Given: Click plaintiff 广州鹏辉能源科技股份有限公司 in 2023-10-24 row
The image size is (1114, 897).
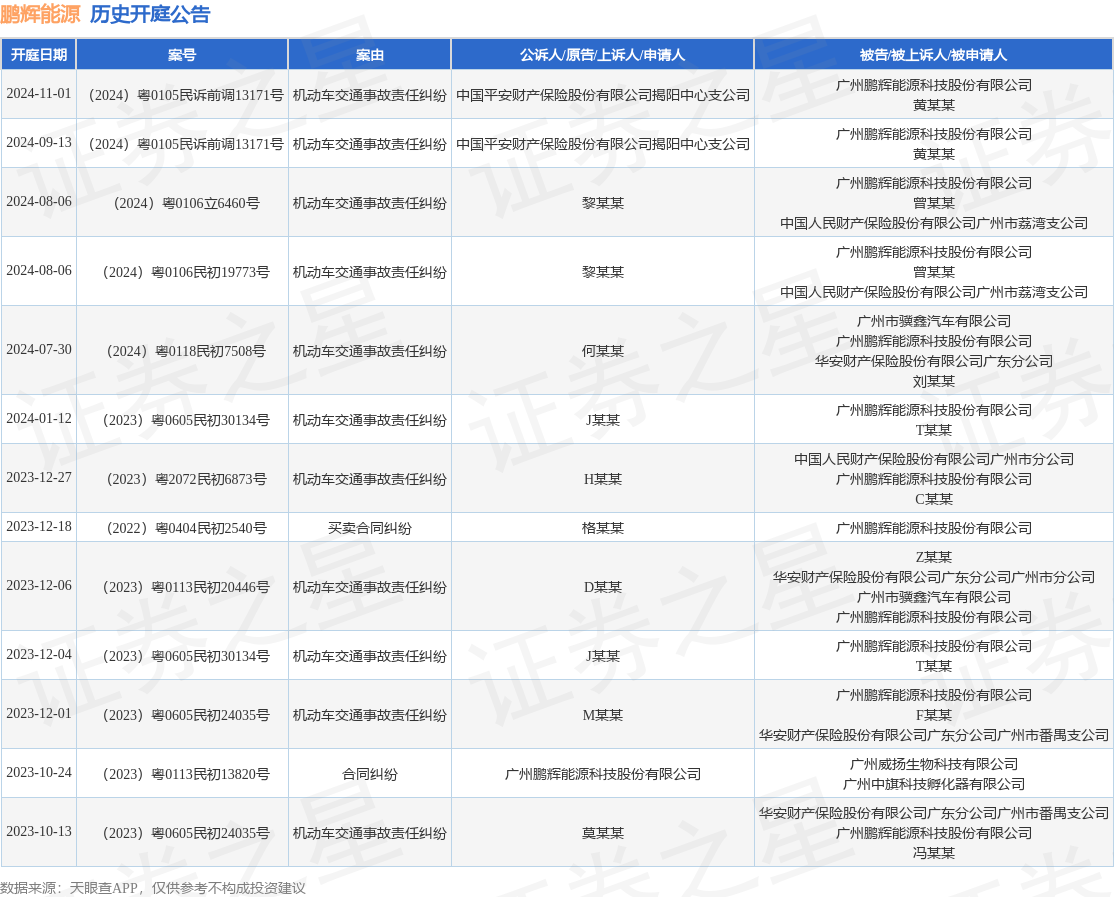Looking at the screenshot, I should click(602, 774).
